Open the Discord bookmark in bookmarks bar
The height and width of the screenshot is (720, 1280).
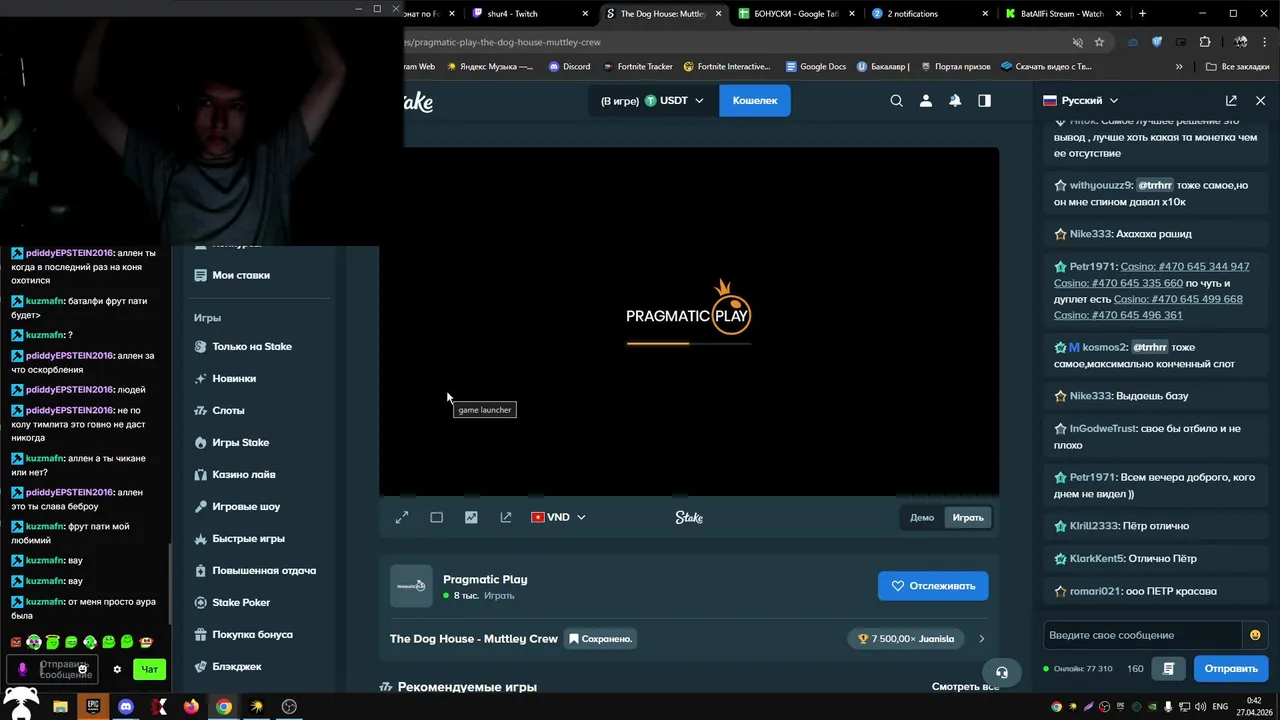(x=569, y=67)
